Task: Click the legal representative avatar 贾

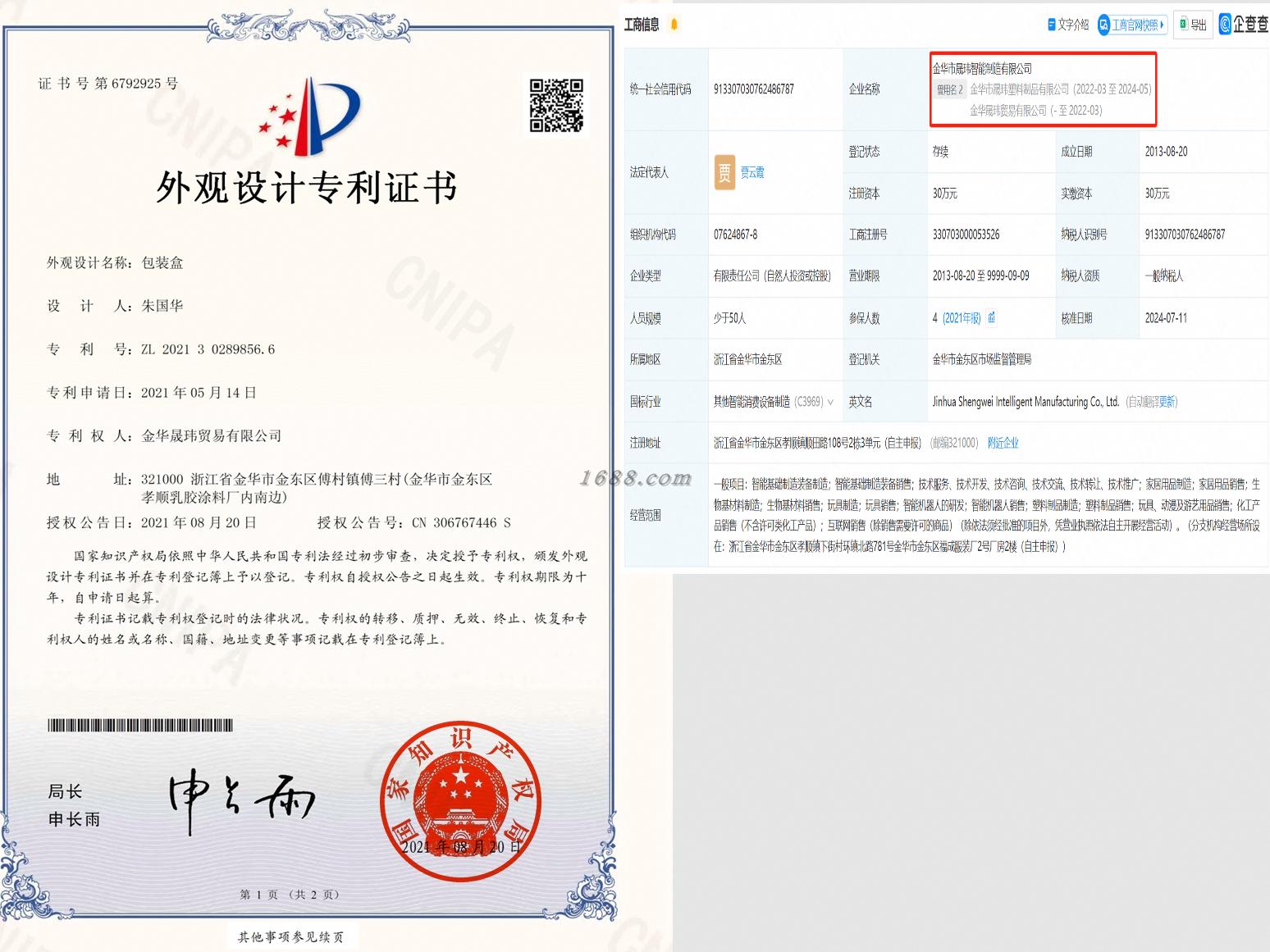Action: pyautogui.click(x=724, y=172)
